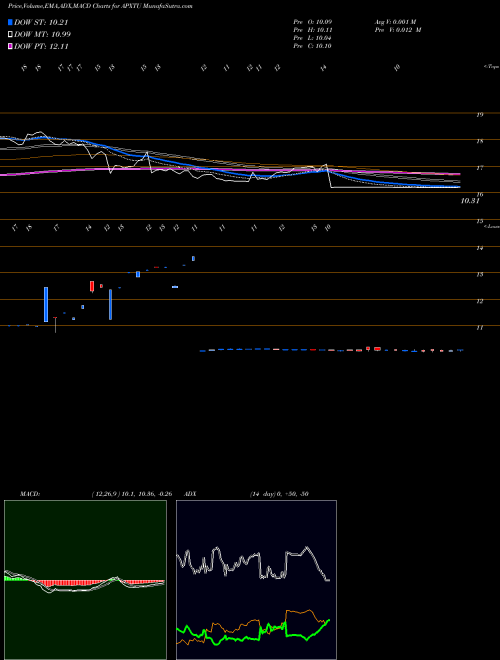Screen dimensions: 500x660
Task: Click the 18 price axis label
Action: pyautogui.click(x=479, y=141)
